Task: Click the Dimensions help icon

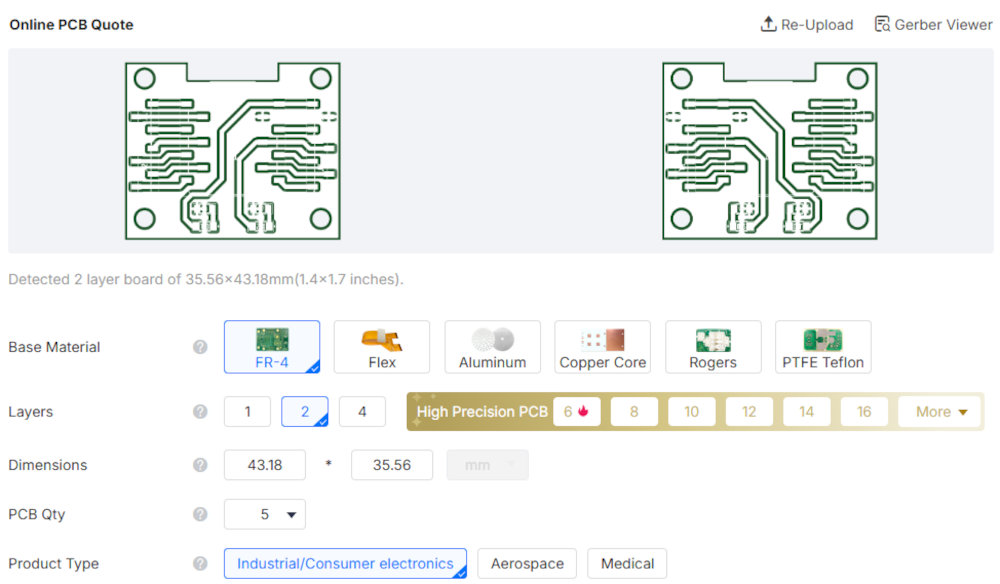Action: [200, 465]
